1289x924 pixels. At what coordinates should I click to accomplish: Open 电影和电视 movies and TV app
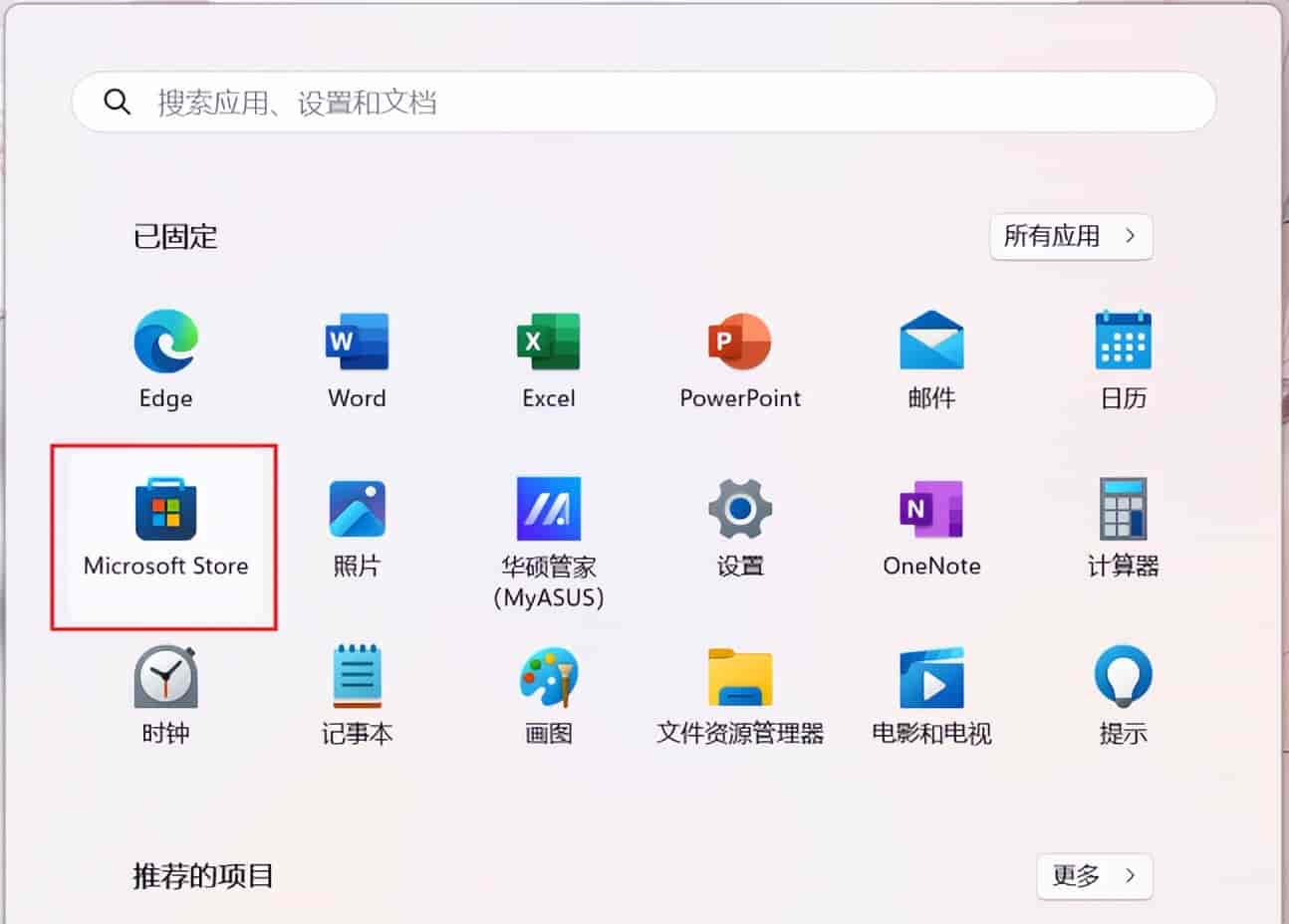pyautogui.click(x=931, y=677)
